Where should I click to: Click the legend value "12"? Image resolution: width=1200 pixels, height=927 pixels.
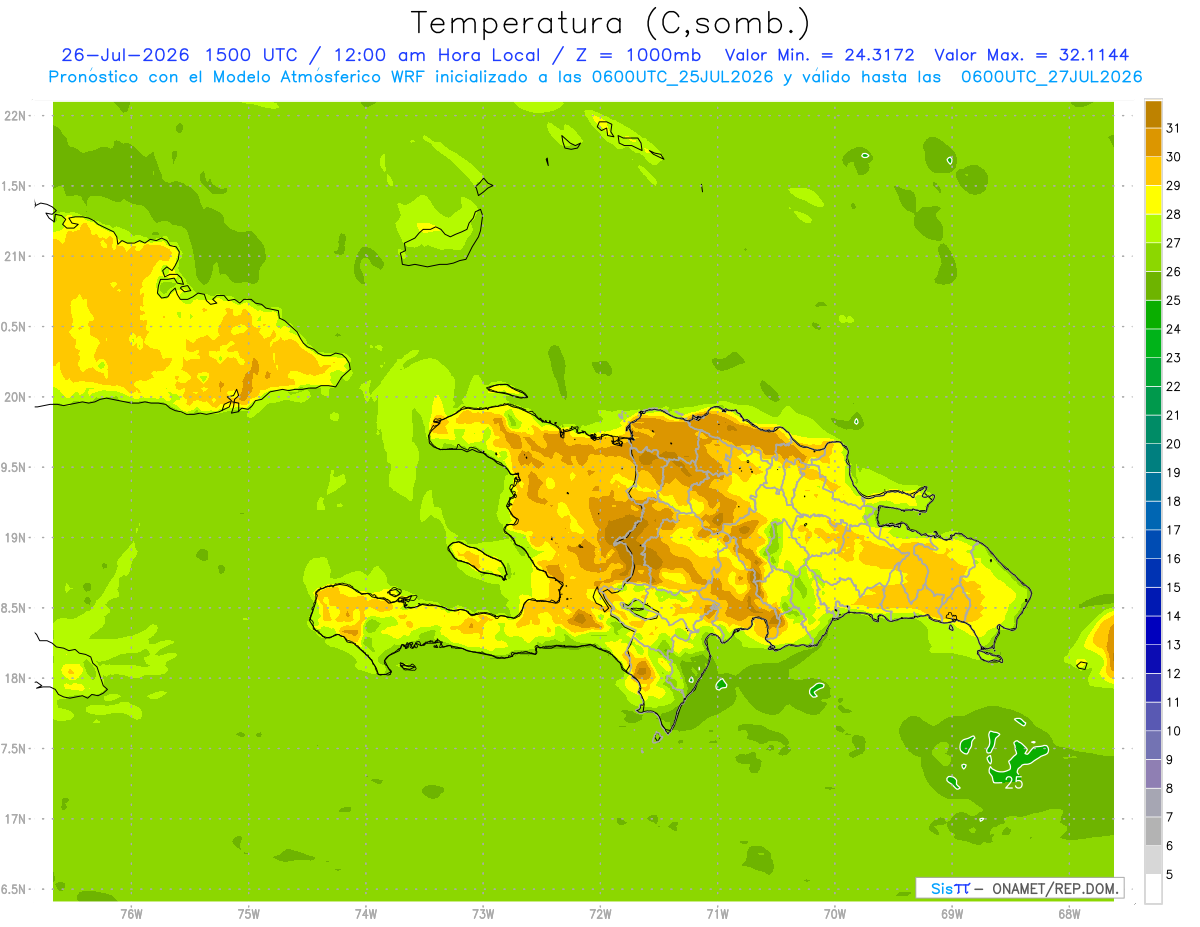[1174, 674]
